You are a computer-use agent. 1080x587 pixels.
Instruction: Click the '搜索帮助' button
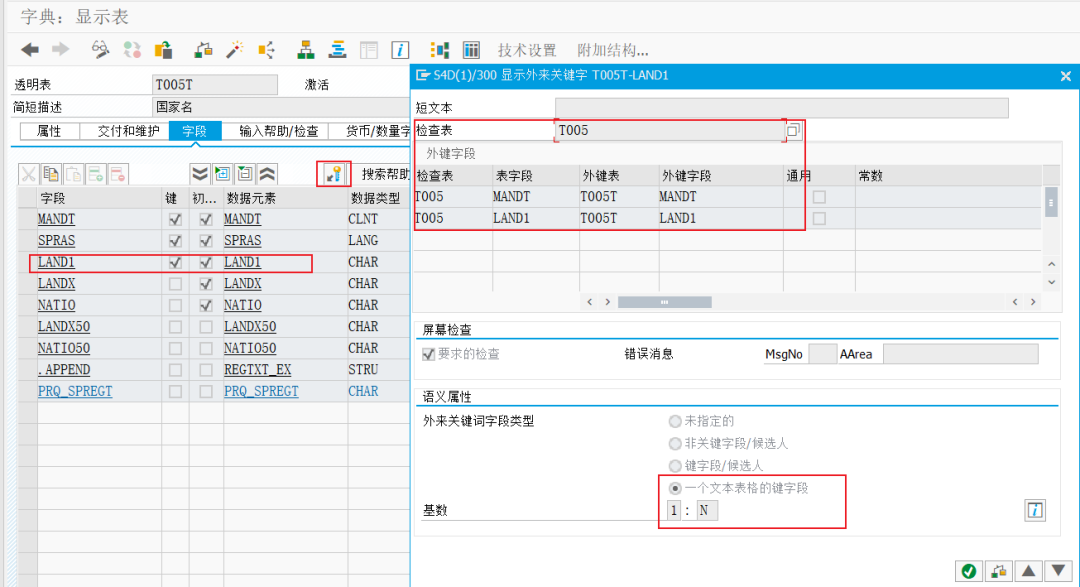(385, 174)
